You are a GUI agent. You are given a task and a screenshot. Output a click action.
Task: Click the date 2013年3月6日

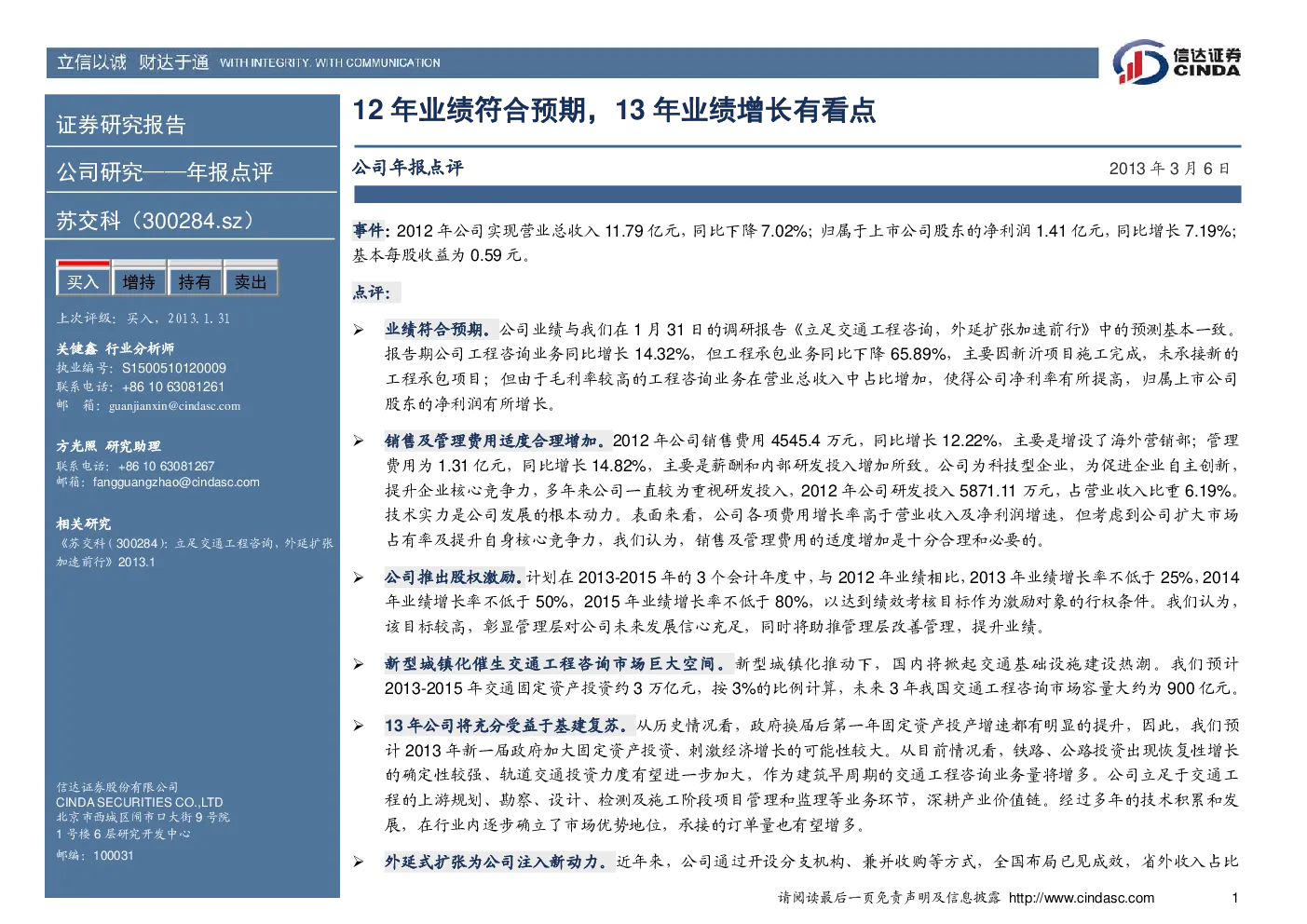[x=1169, y=169]
